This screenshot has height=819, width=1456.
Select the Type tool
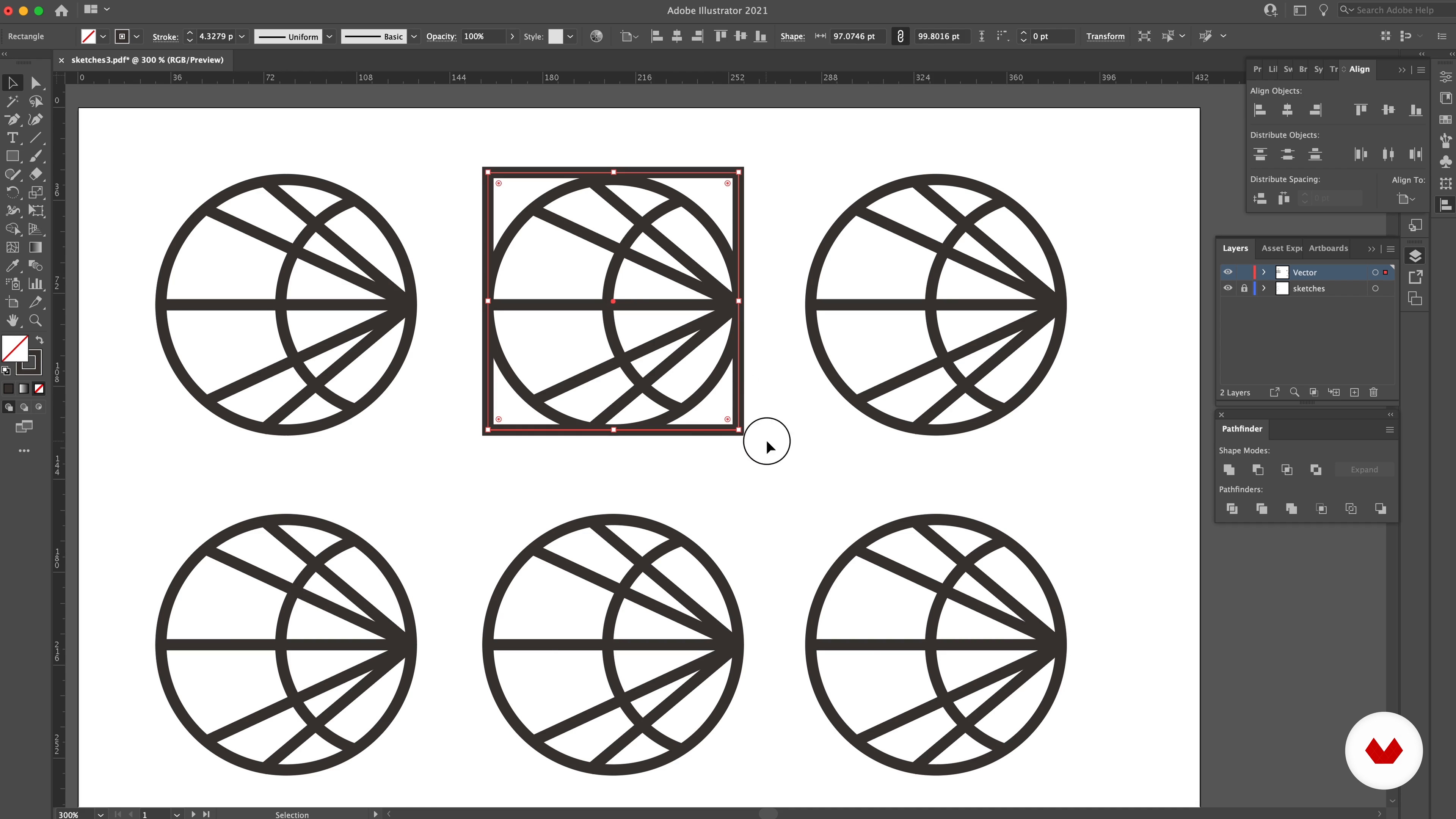(x=13, y=138)
